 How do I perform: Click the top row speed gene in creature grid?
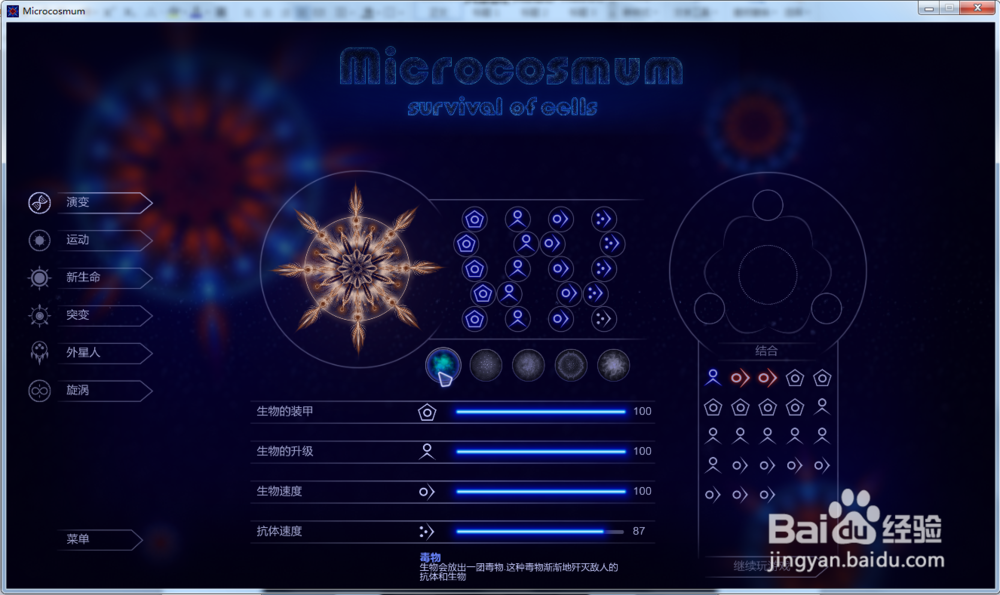point(560,219)
